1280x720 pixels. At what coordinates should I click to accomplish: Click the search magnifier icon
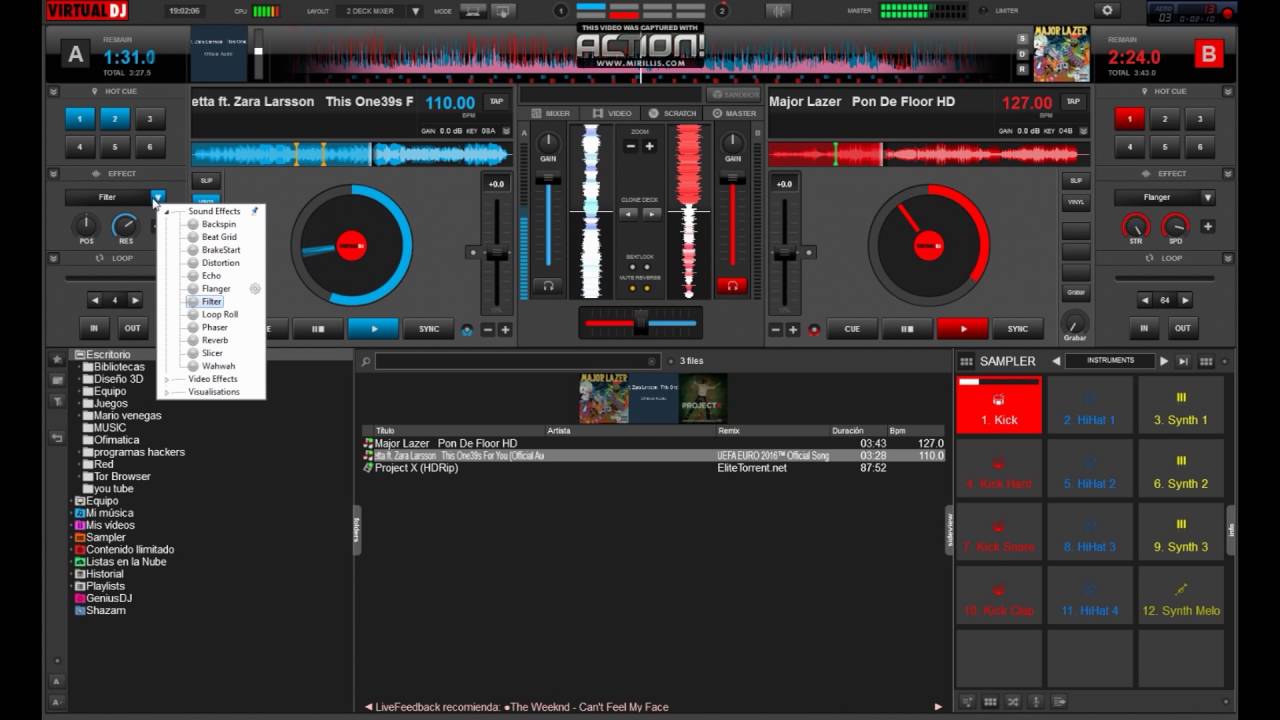pyautogui.click(x=366, y=361)
